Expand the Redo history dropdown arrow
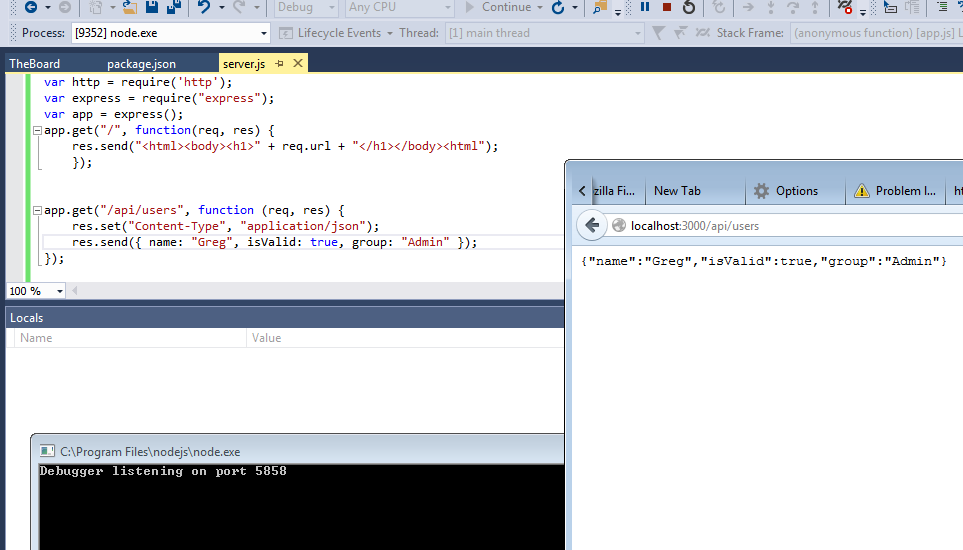The height and width of the screenshot is (550, 963). (257, 7)
